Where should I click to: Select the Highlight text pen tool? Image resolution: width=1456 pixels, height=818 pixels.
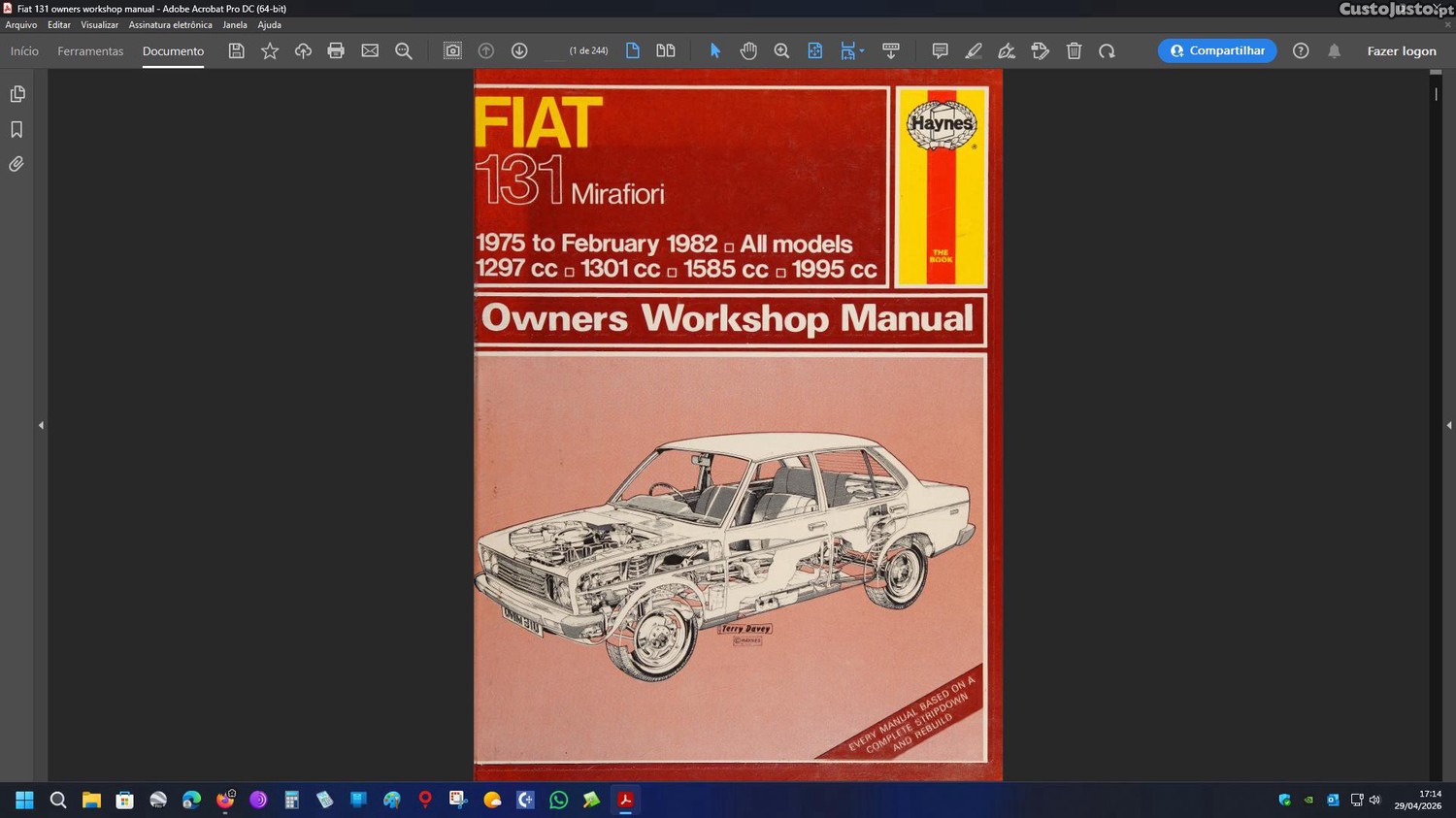974,51
